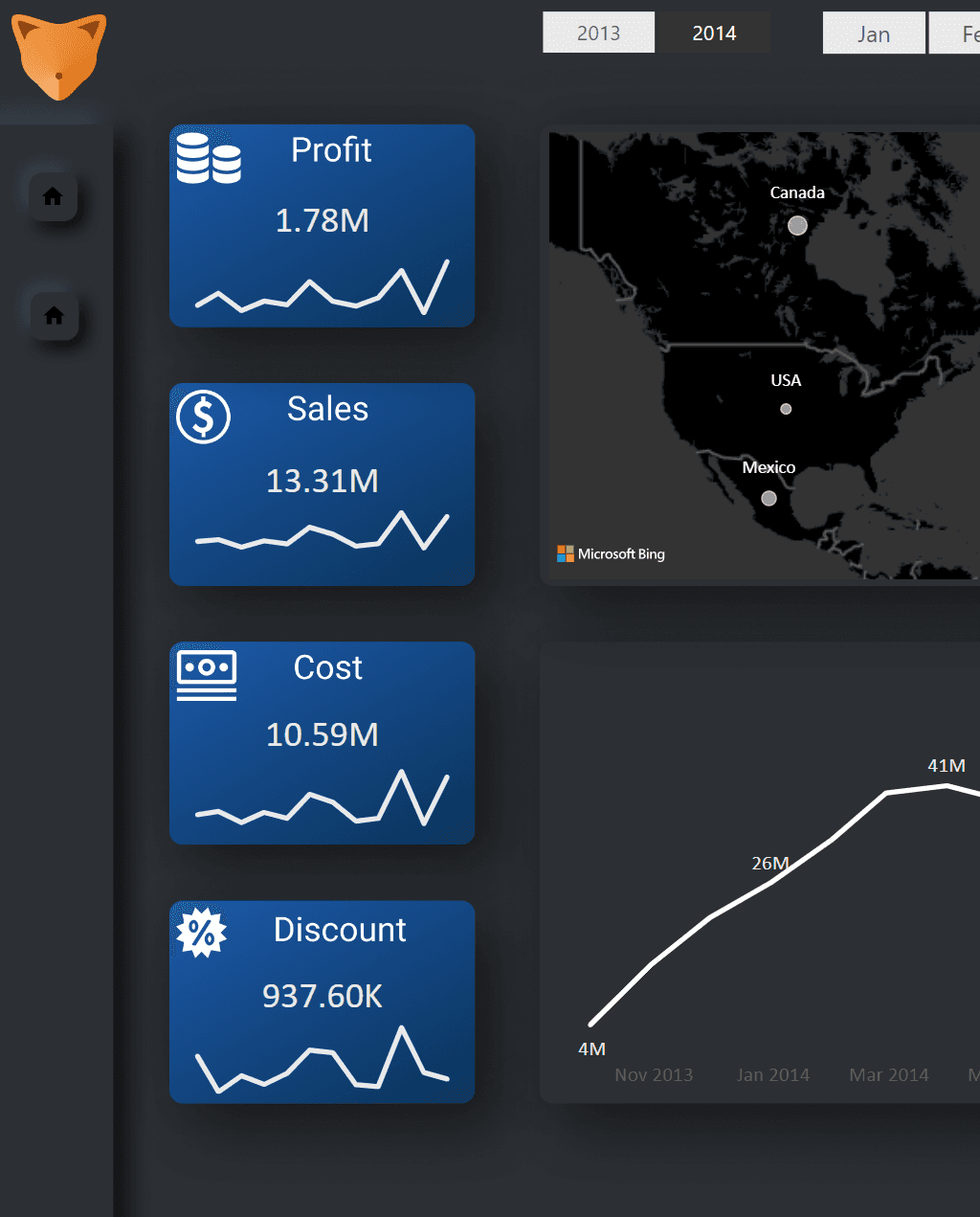Click the Sales value 13.31M
Image resolution: width=980 pixels, height=1217 pixels.
[323, 480]
